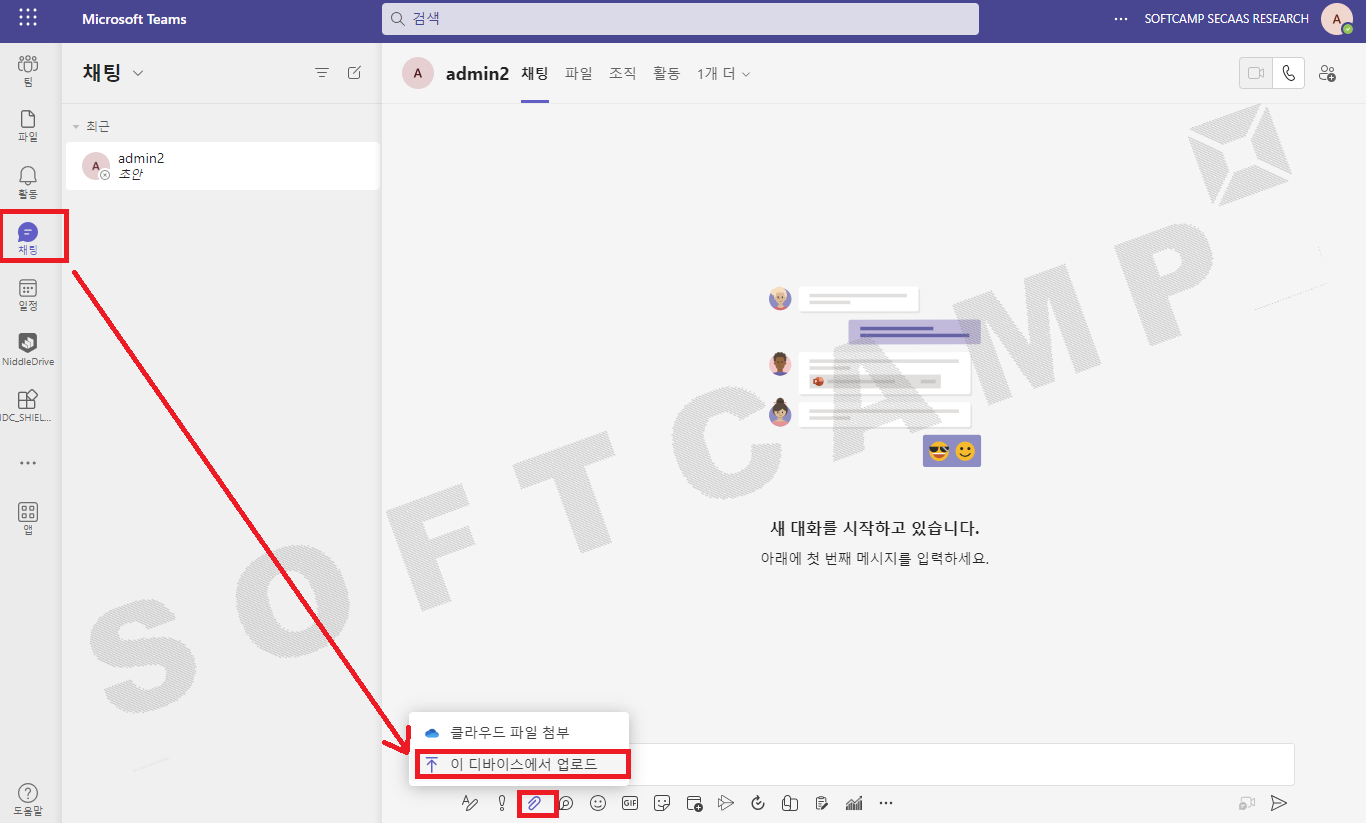Screen dimensions: 1366x823
Task: Switch to the 조직 tab
Action: [x=623, y=73]
